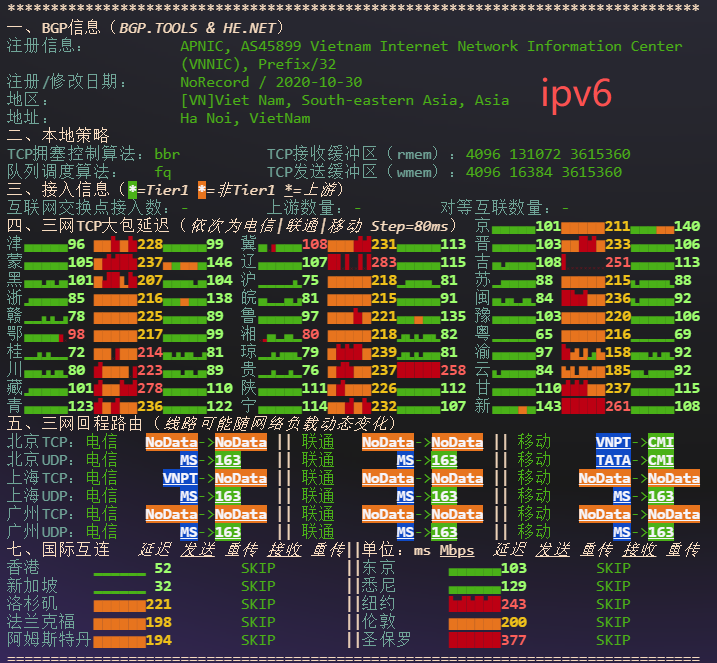Click the '二、本地策略' section heading
717x663 pixels.
[x=58, y=136]
